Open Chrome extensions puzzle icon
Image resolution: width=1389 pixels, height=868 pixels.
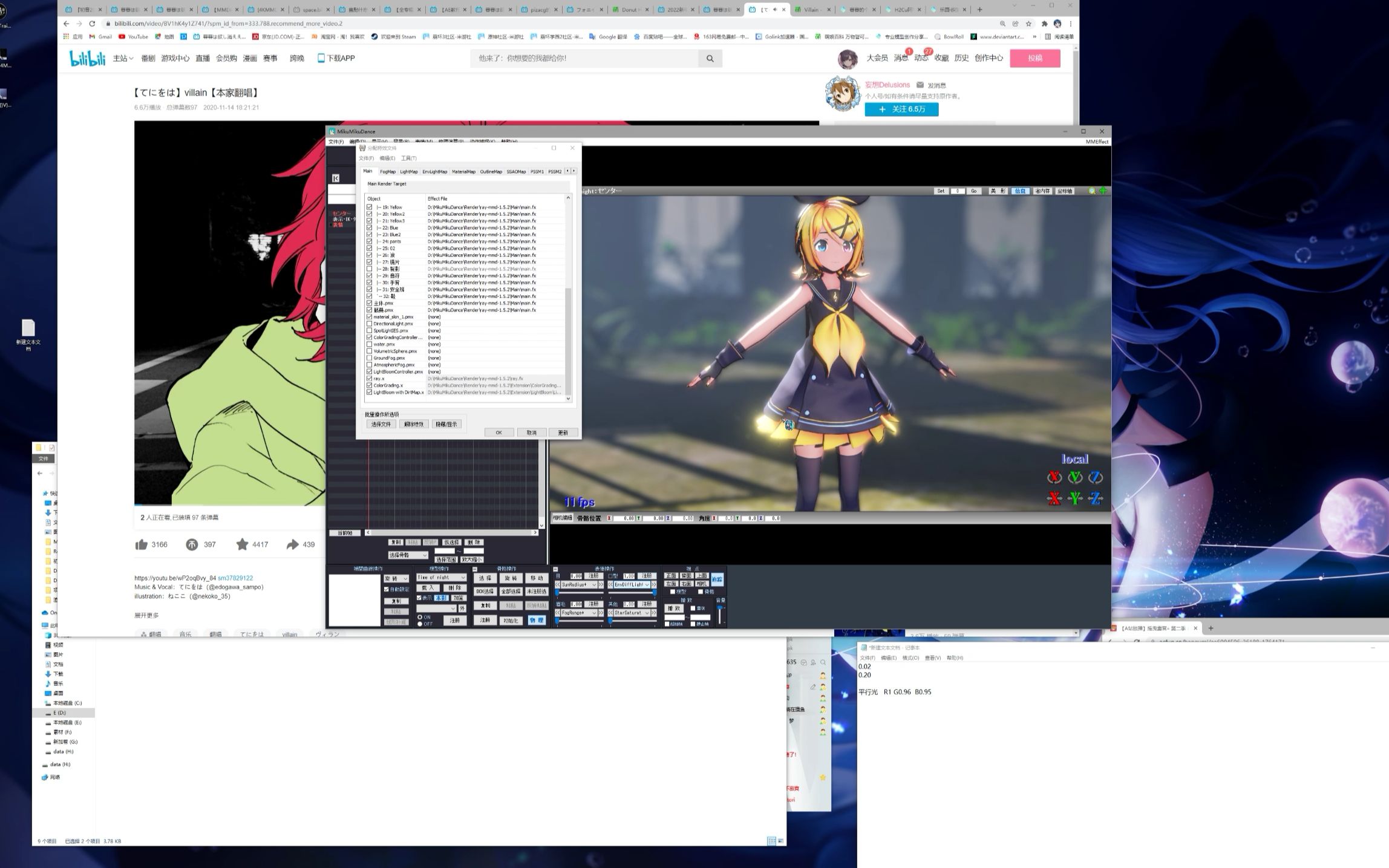1044,24
